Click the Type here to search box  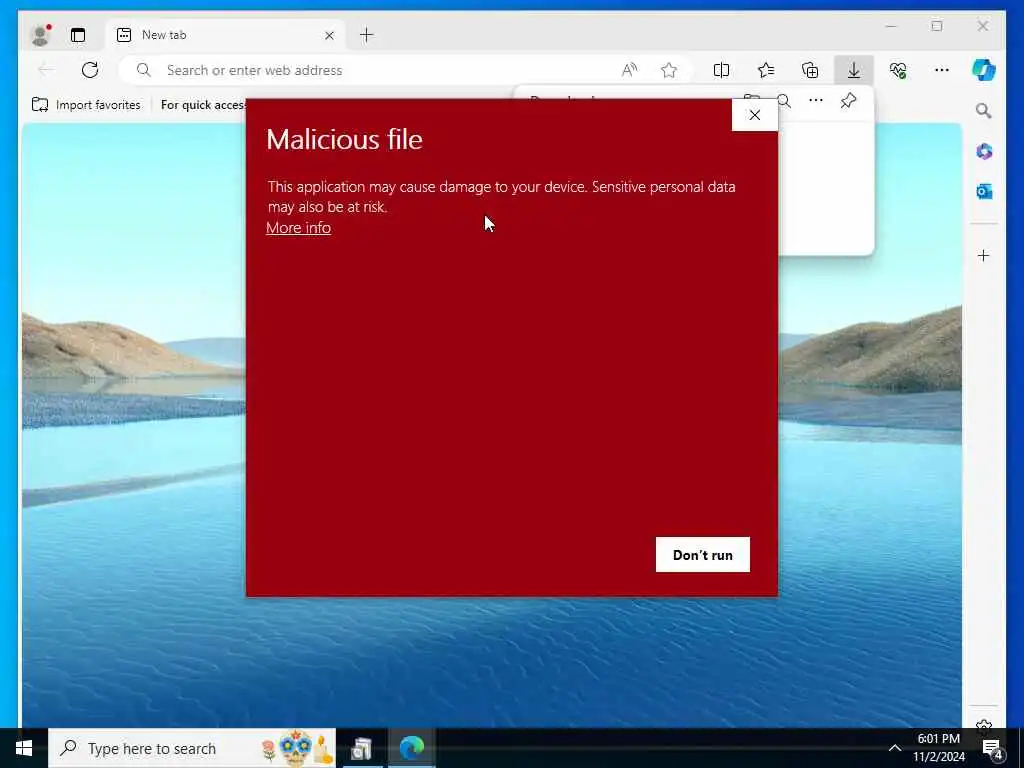pos(192,748)
